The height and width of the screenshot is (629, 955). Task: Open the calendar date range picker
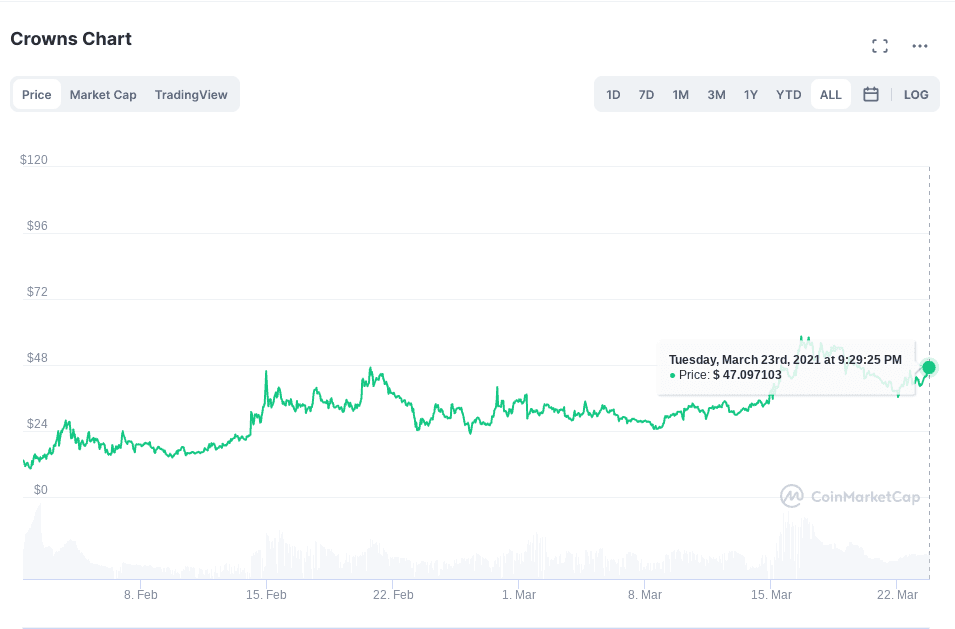pyautogui.click(x=871, y=94)
